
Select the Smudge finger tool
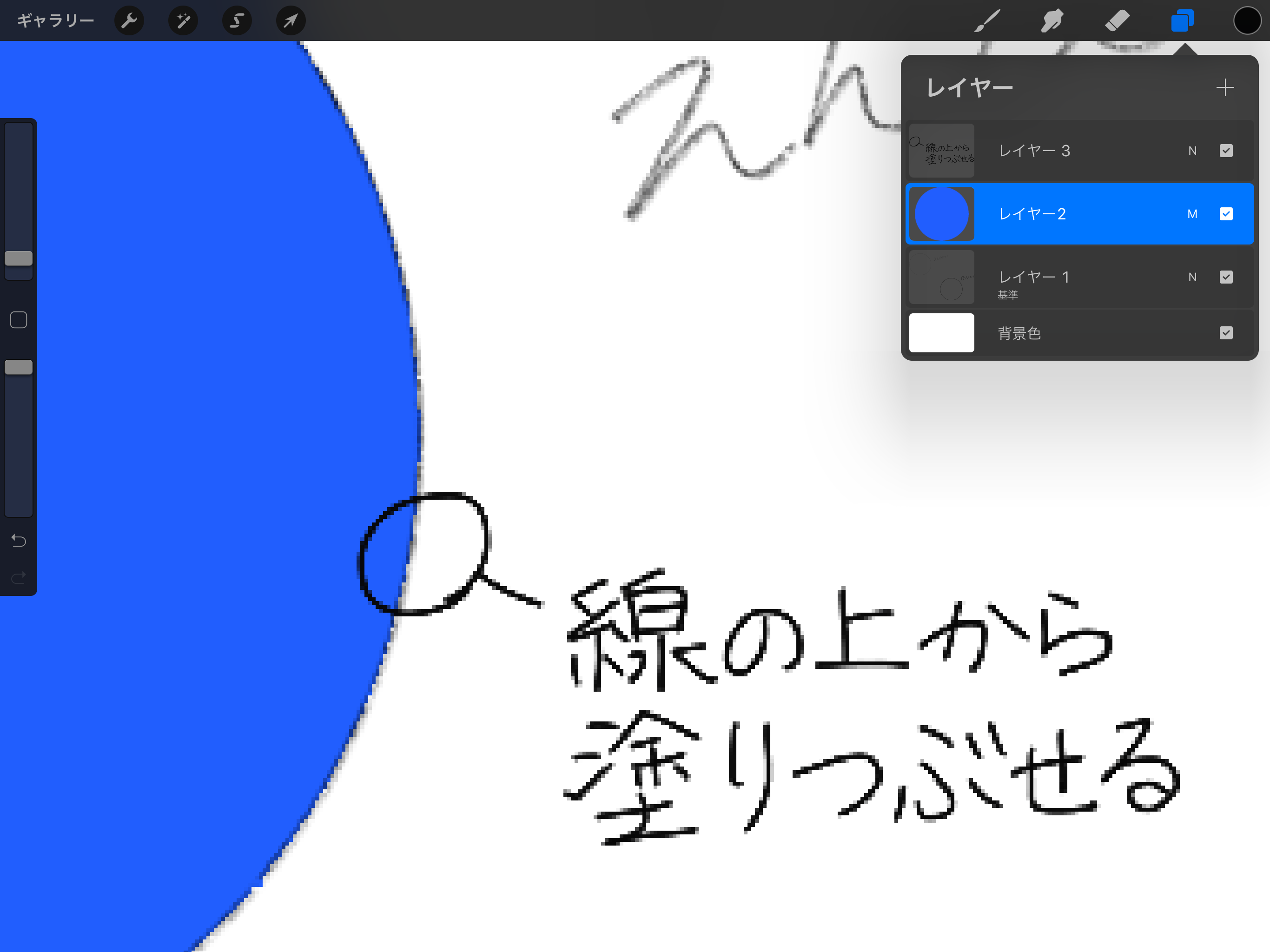pyautogui.click(x=1052, y=20)
